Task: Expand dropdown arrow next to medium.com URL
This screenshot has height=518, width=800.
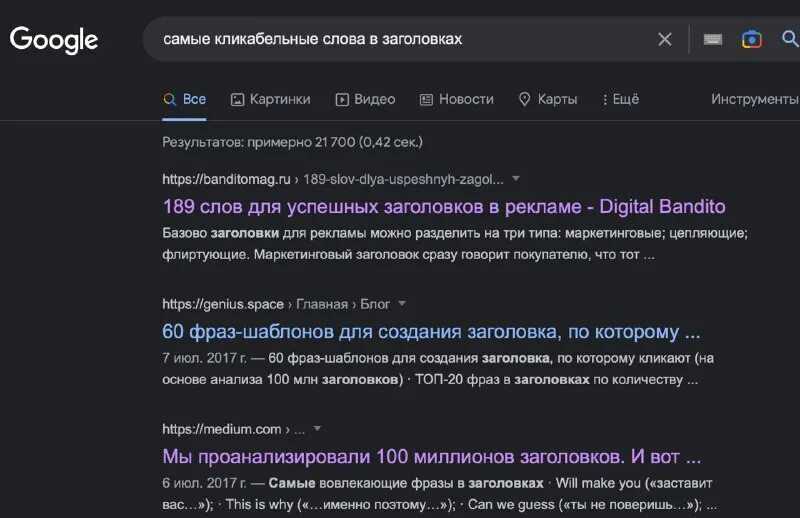Action: click(317, 429)
